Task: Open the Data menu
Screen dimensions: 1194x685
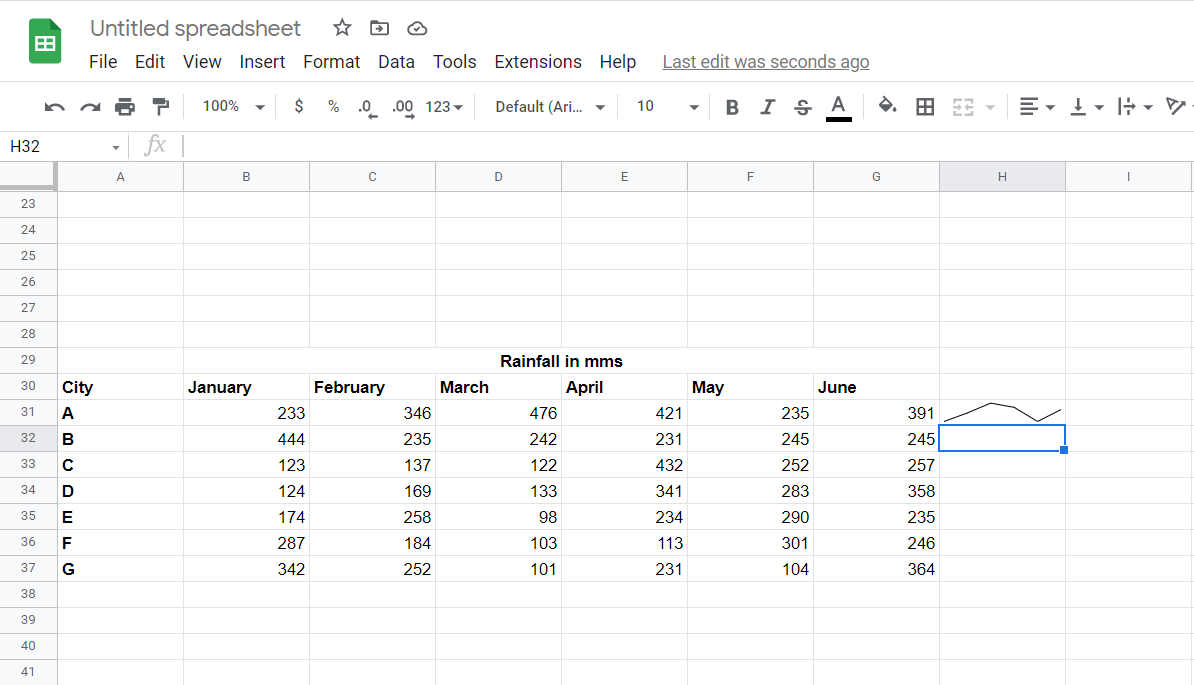Action: click(x=396, y=62)
